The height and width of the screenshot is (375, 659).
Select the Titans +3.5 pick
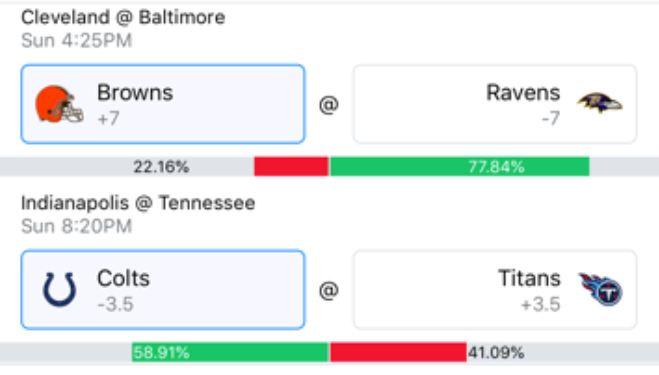[x=495, y=290]
